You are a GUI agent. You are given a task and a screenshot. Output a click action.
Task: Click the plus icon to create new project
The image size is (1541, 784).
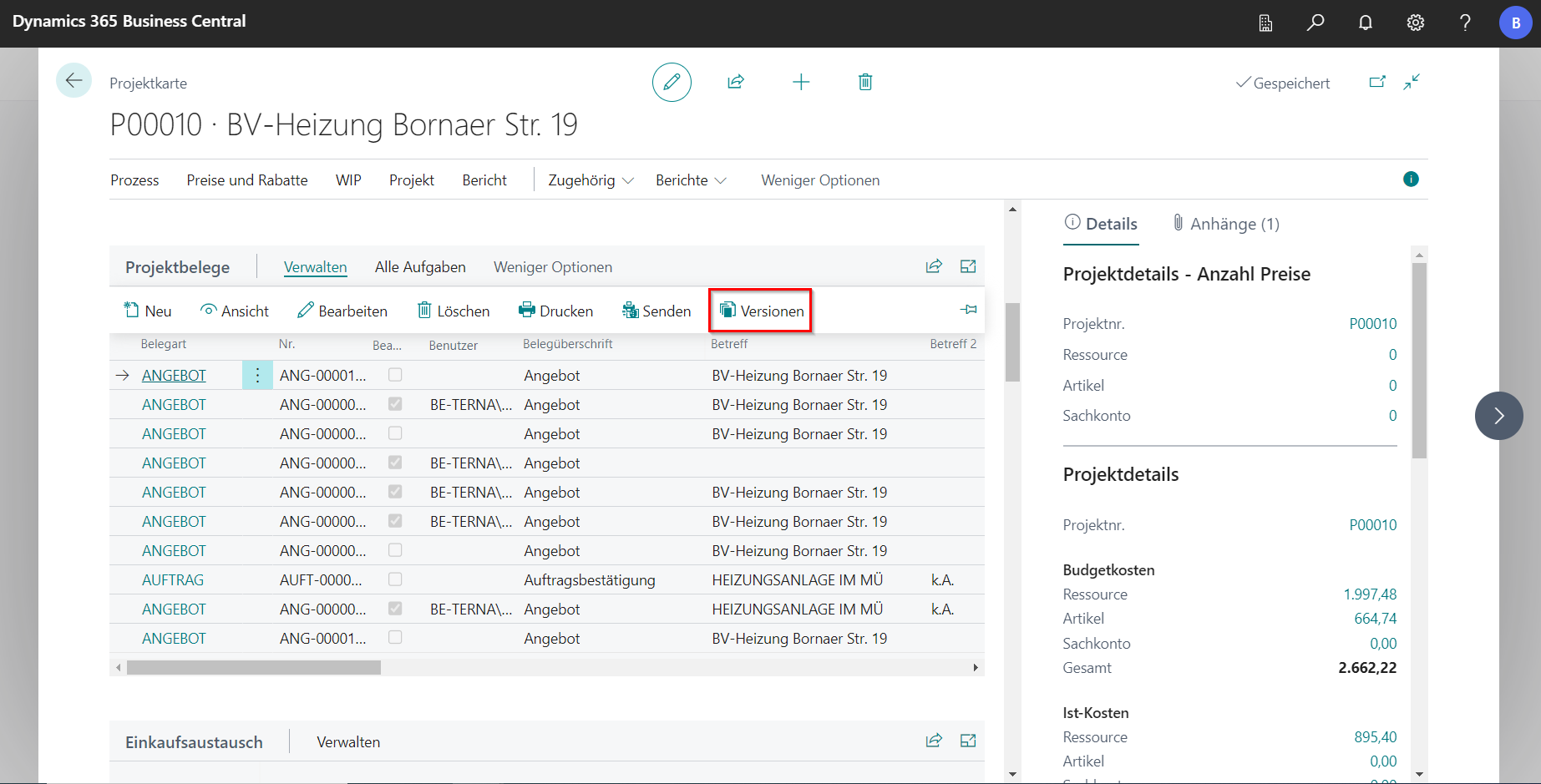[x=801, y=82]
